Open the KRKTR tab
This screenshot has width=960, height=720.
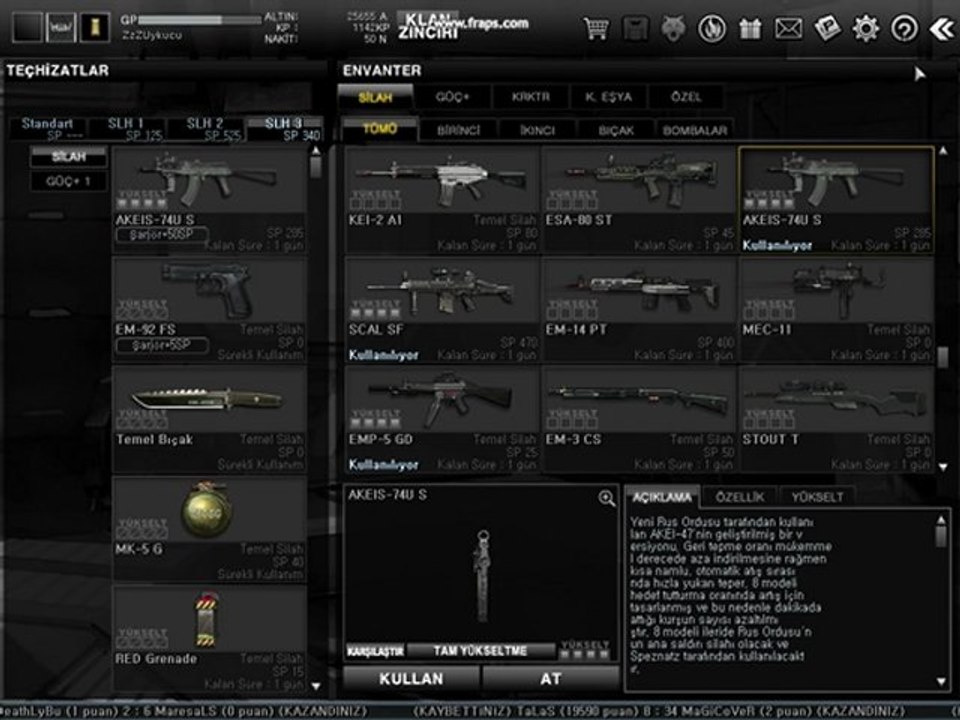pyautogui.click(x=531, y=97)
